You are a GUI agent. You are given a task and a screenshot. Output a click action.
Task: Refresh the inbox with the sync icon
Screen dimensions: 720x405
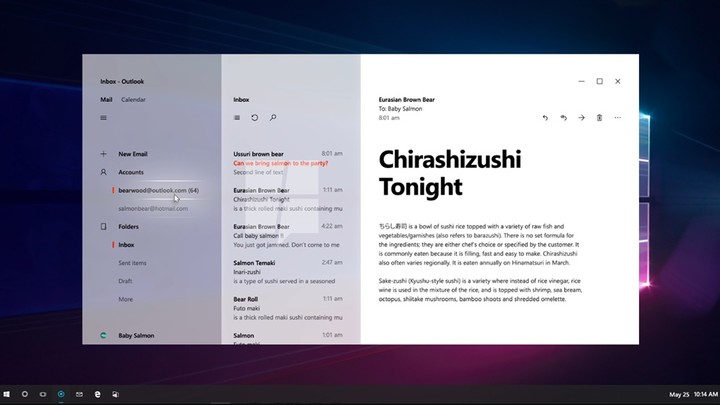pyautogui.click(x=255, y=118)
